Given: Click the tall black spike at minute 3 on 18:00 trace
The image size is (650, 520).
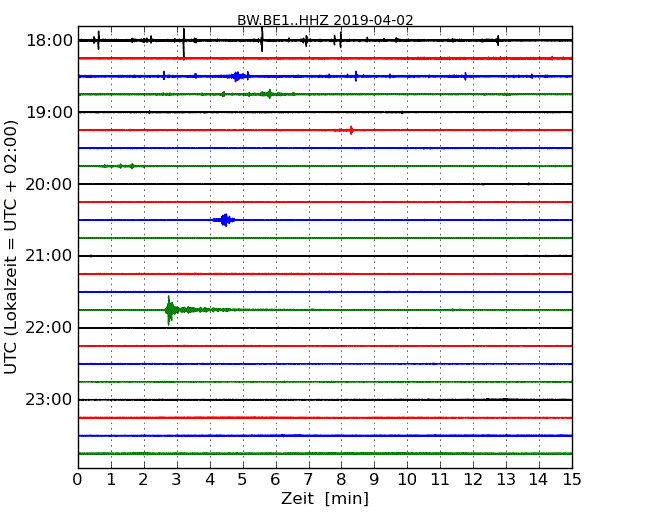Looking at the screenshot, I should coord(184,43).
